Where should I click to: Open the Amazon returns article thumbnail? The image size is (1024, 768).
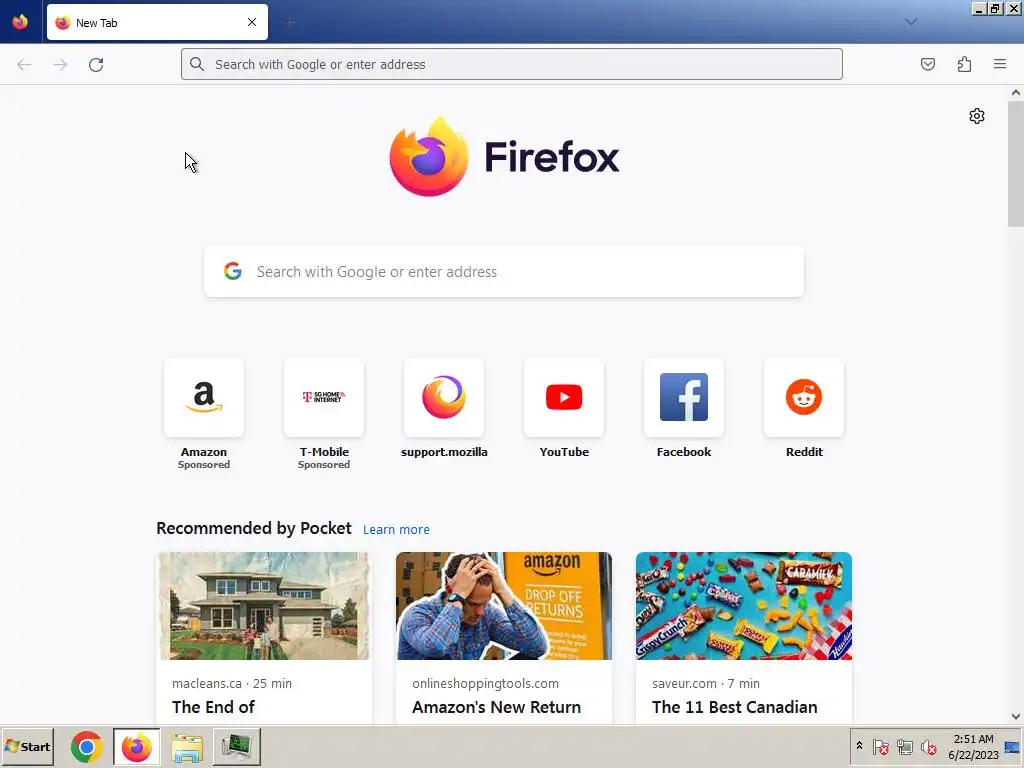point(504,606)
